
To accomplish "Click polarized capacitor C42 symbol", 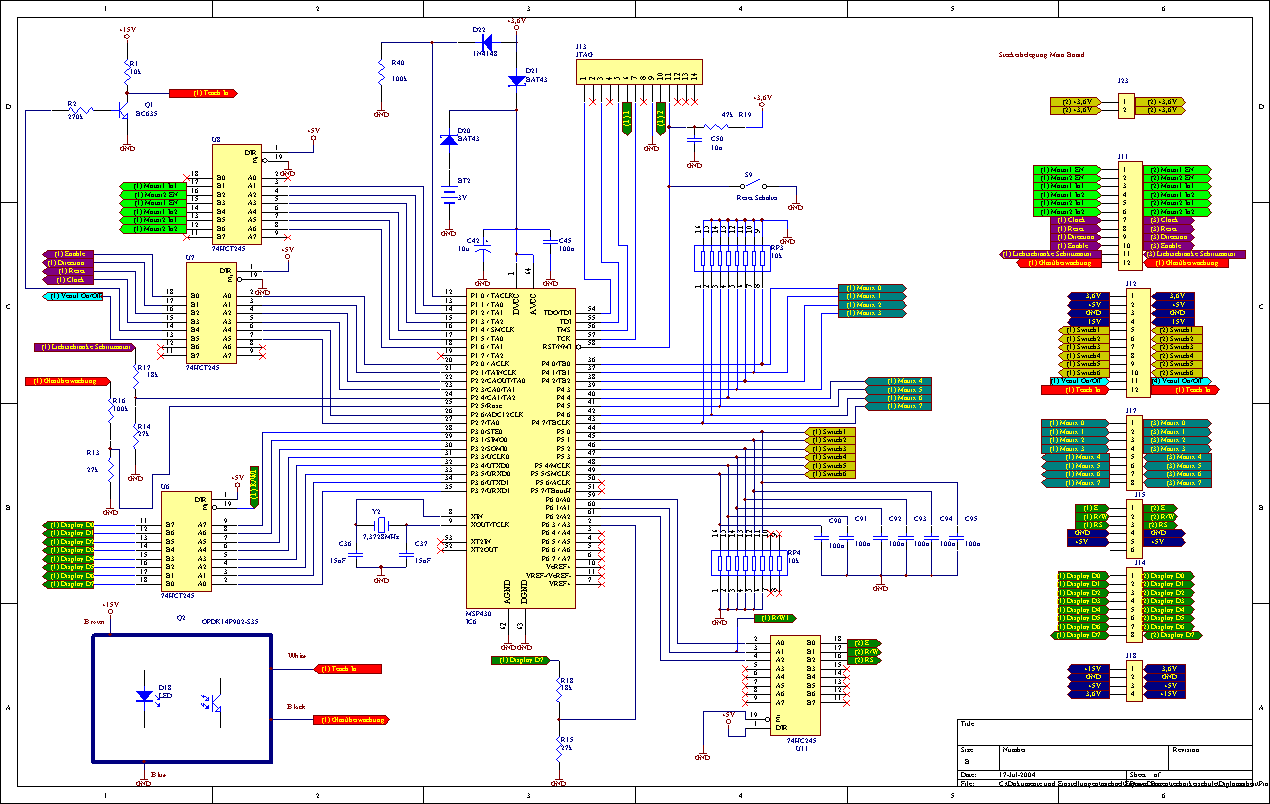I will (483, 244).
